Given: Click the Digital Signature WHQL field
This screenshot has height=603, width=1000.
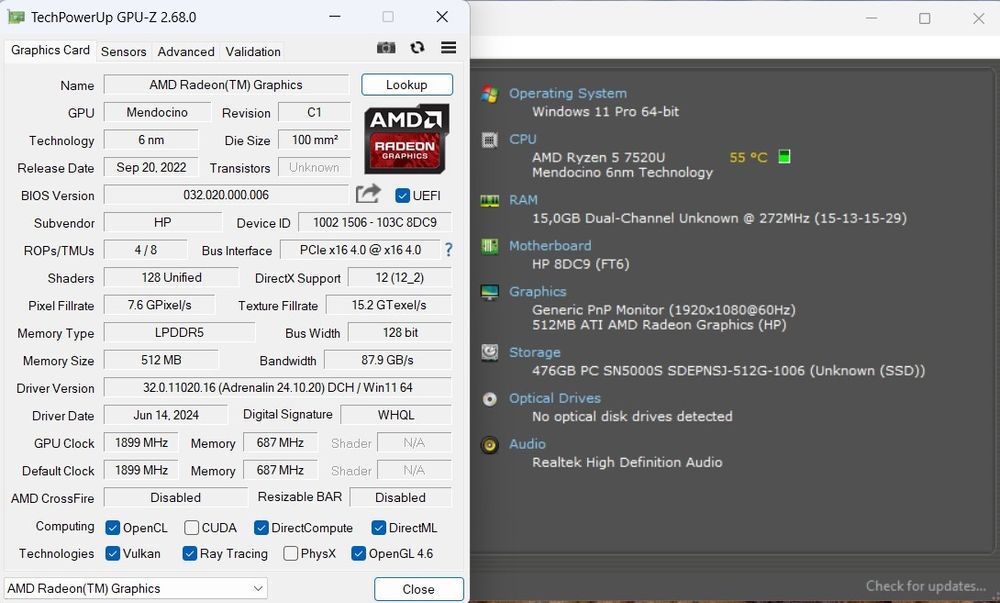Looking at the screenshot, I should [396, 415].
